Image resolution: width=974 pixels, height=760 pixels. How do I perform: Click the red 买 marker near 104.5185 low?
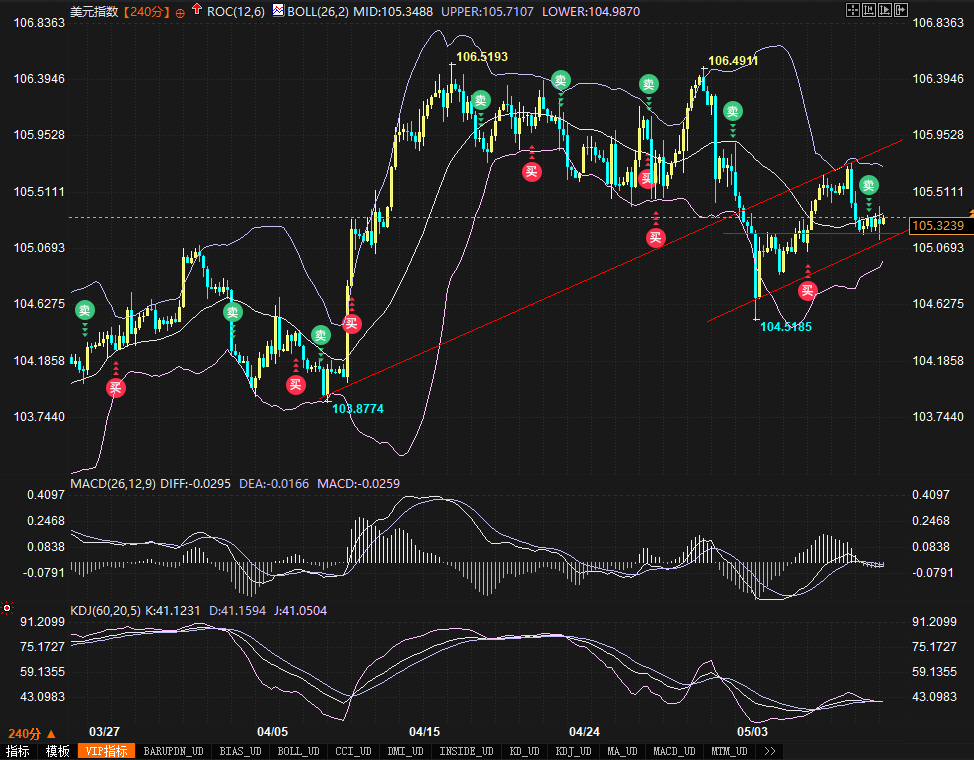807,290
